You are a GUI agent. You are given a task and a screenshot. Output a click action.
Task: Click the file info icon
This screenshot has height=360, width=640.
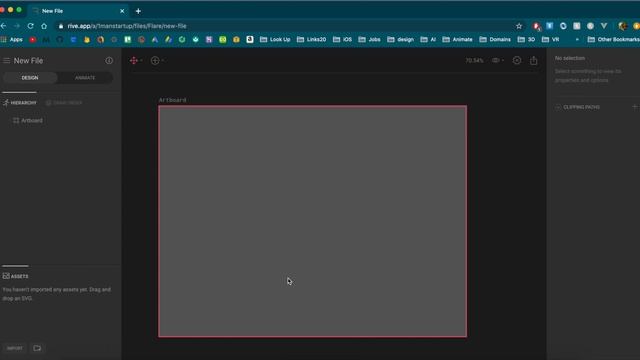pyautogui.click(x=109, y=60)
